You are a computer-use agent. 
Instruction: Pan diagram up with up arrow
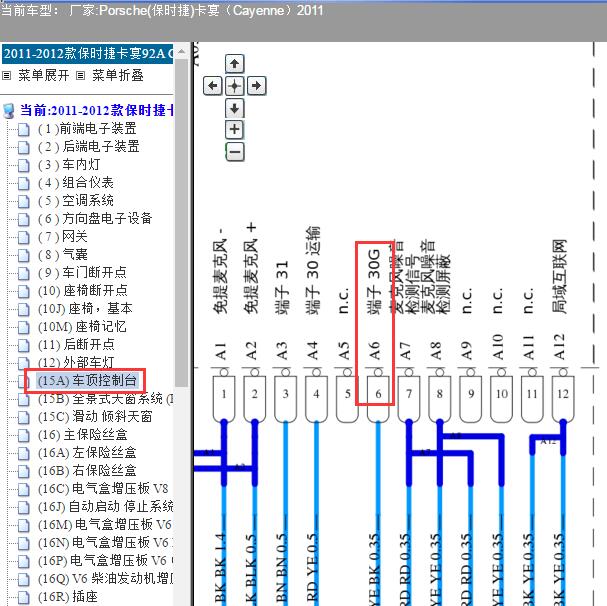(x=234, y=64)
